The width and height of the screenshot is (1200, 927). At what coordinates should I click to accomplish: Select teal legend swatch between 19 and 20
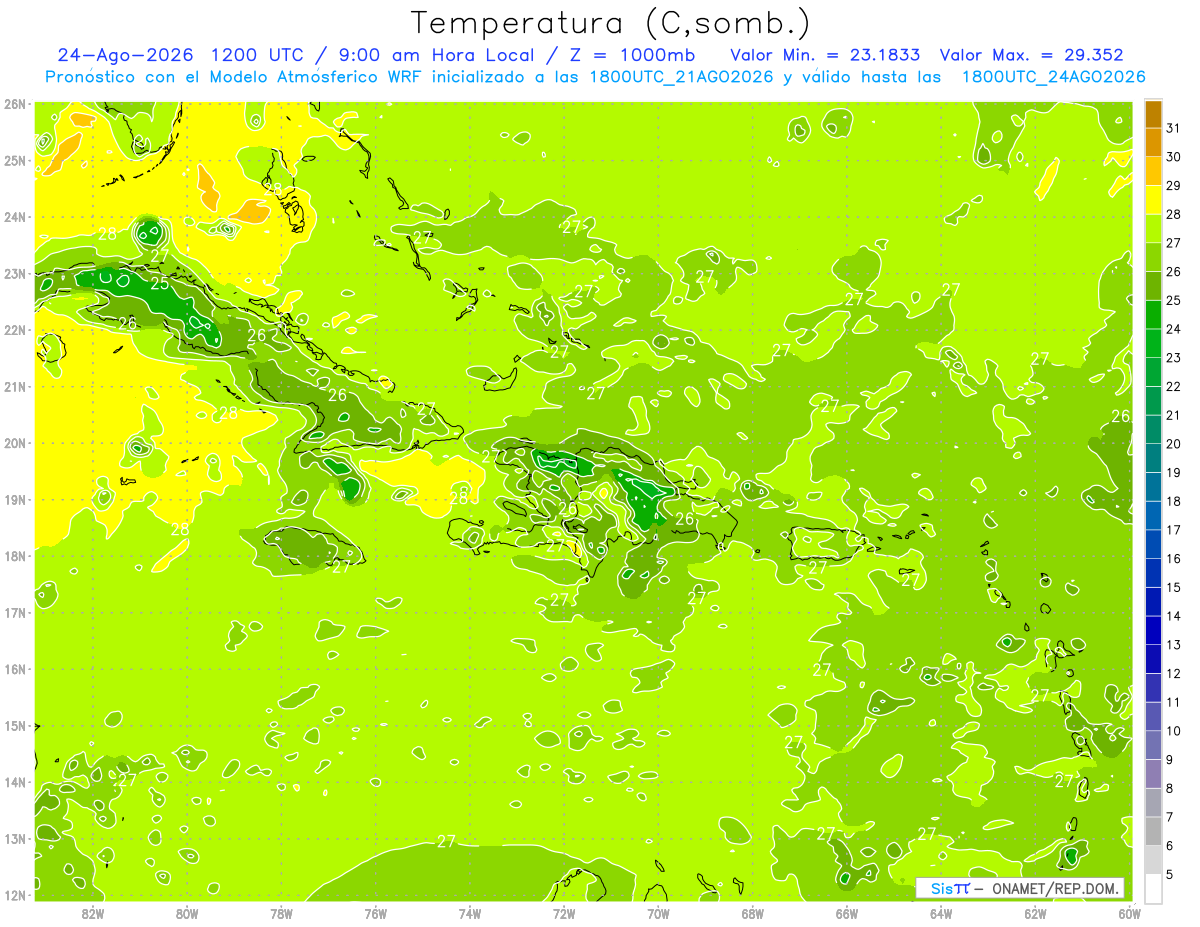pyautogui.click(x=1153, y=458)
